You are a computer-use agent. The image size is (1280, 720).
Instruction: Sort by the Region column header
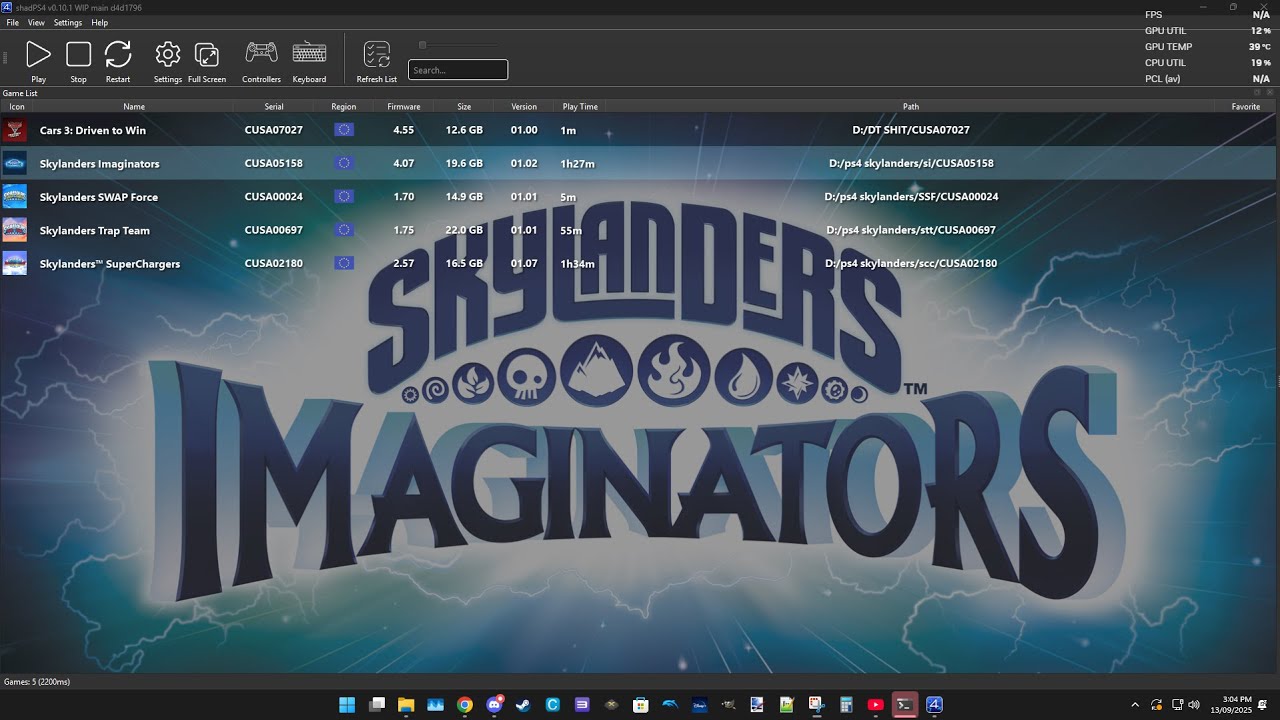click(x=344, y=106)
